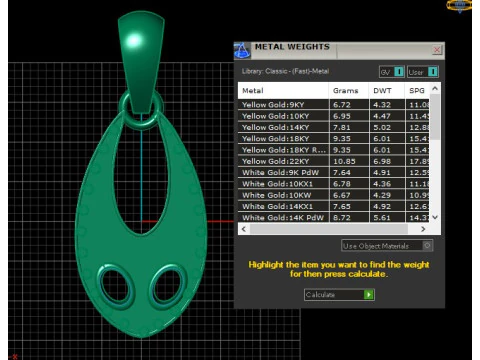This screenshot has width=480, height=360.
Task: Enable Use Object Materials option
Action: click(387, 246)
